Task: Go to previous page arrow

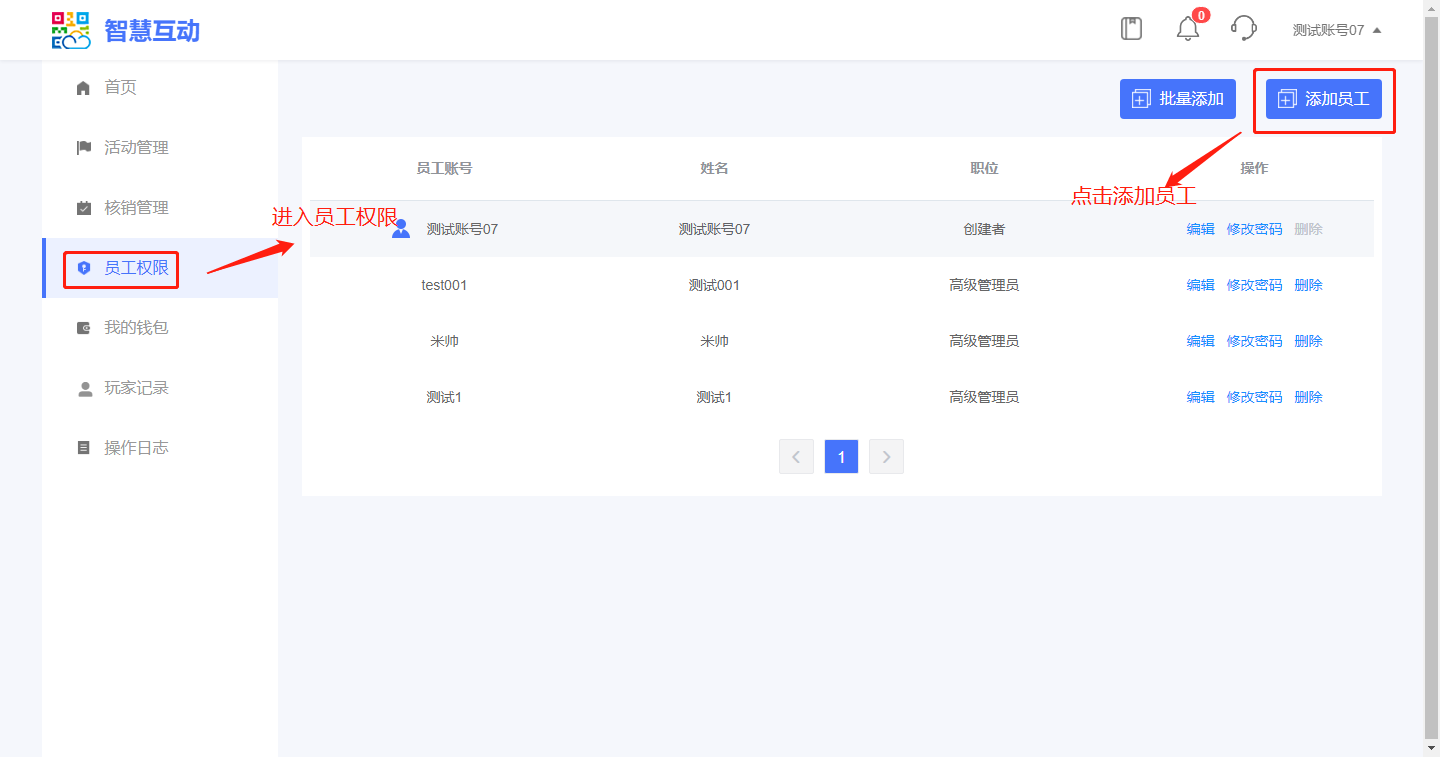Action: pyautogui.click(x=796, y=457)
